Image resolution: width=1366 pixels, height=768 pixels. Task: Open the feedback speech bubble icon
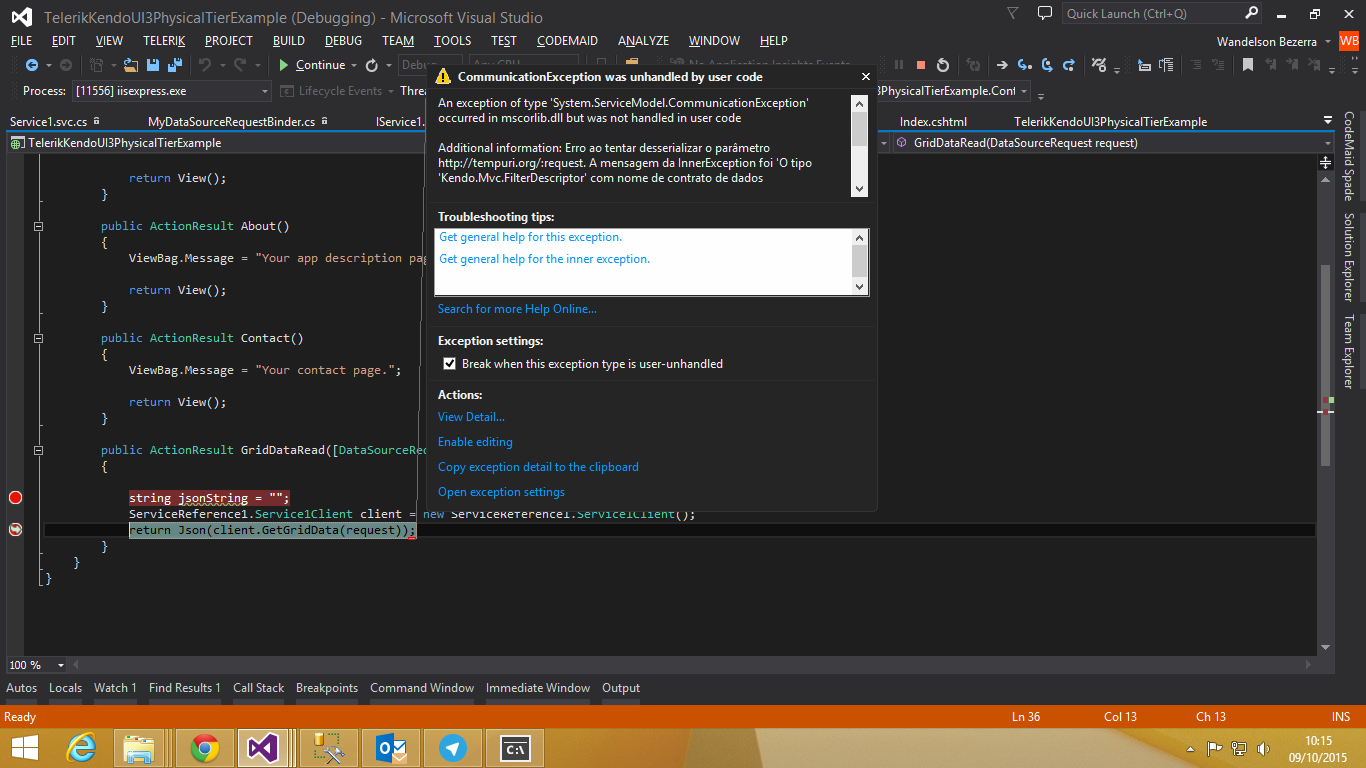[x=1045, y=14]
